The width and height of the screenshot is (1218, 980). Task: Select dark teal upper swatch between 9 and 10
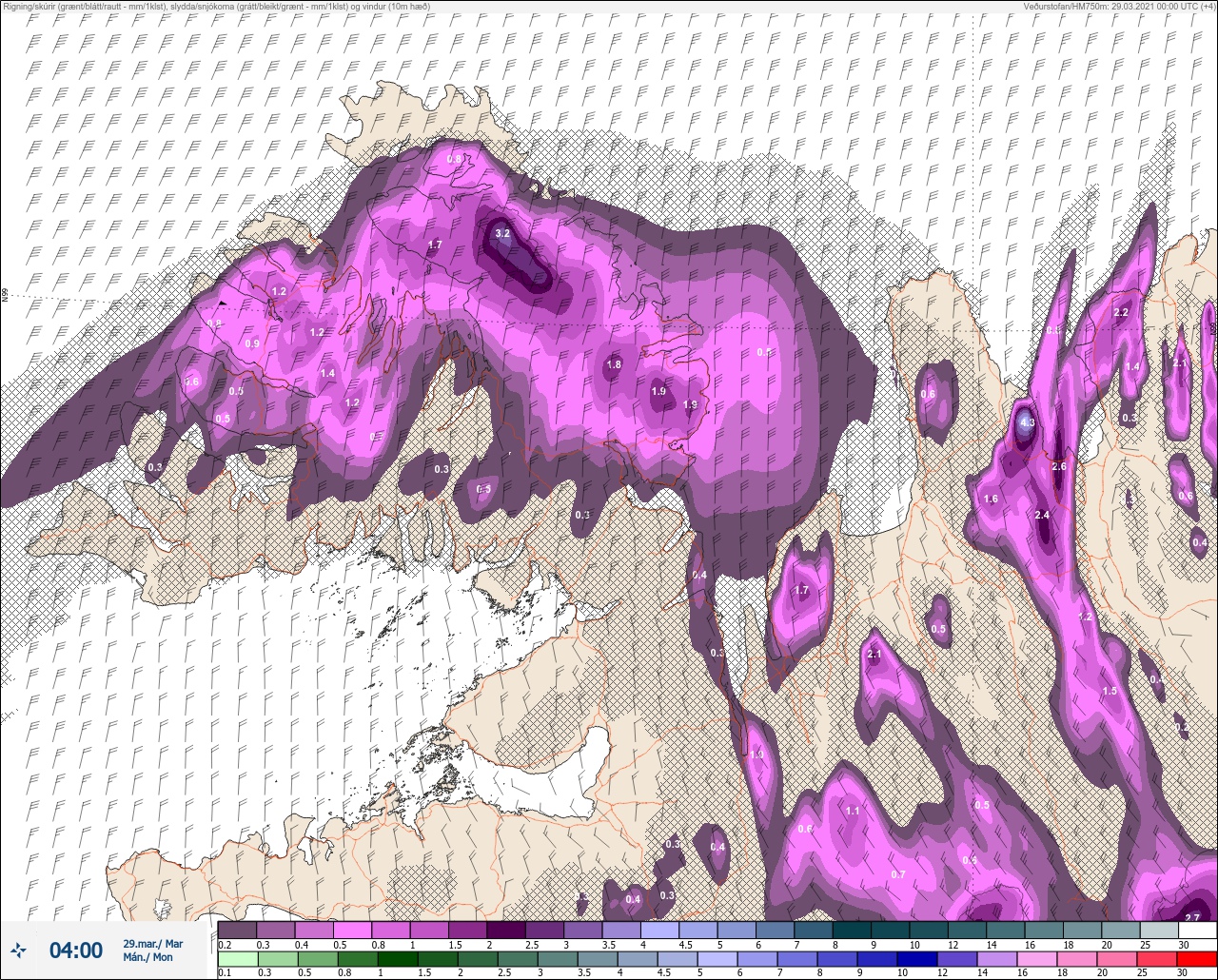891,930
